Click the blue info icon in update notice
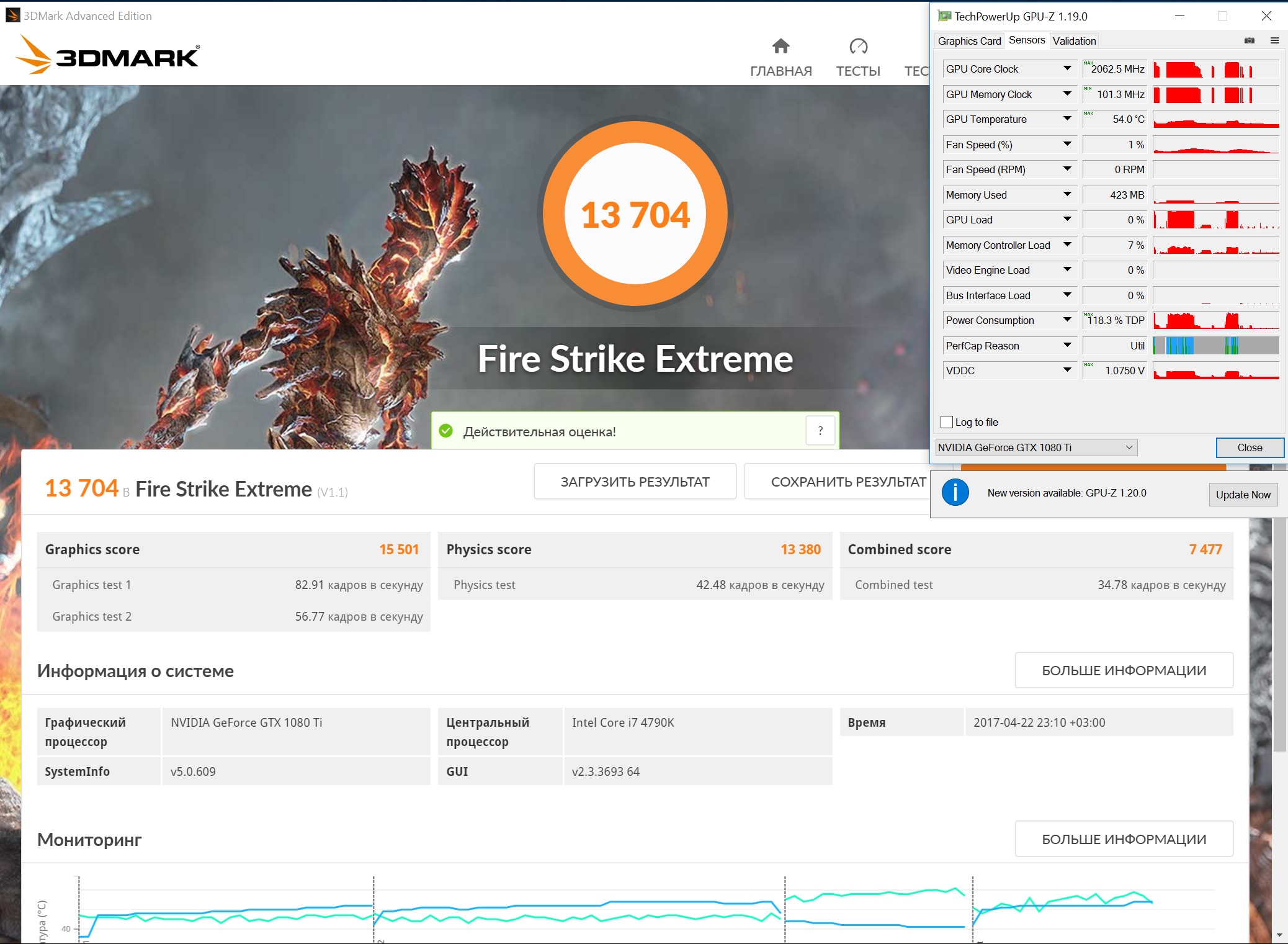Viewport: 1288px width, 944px height. pyautogui.click(x=955, y=493)
